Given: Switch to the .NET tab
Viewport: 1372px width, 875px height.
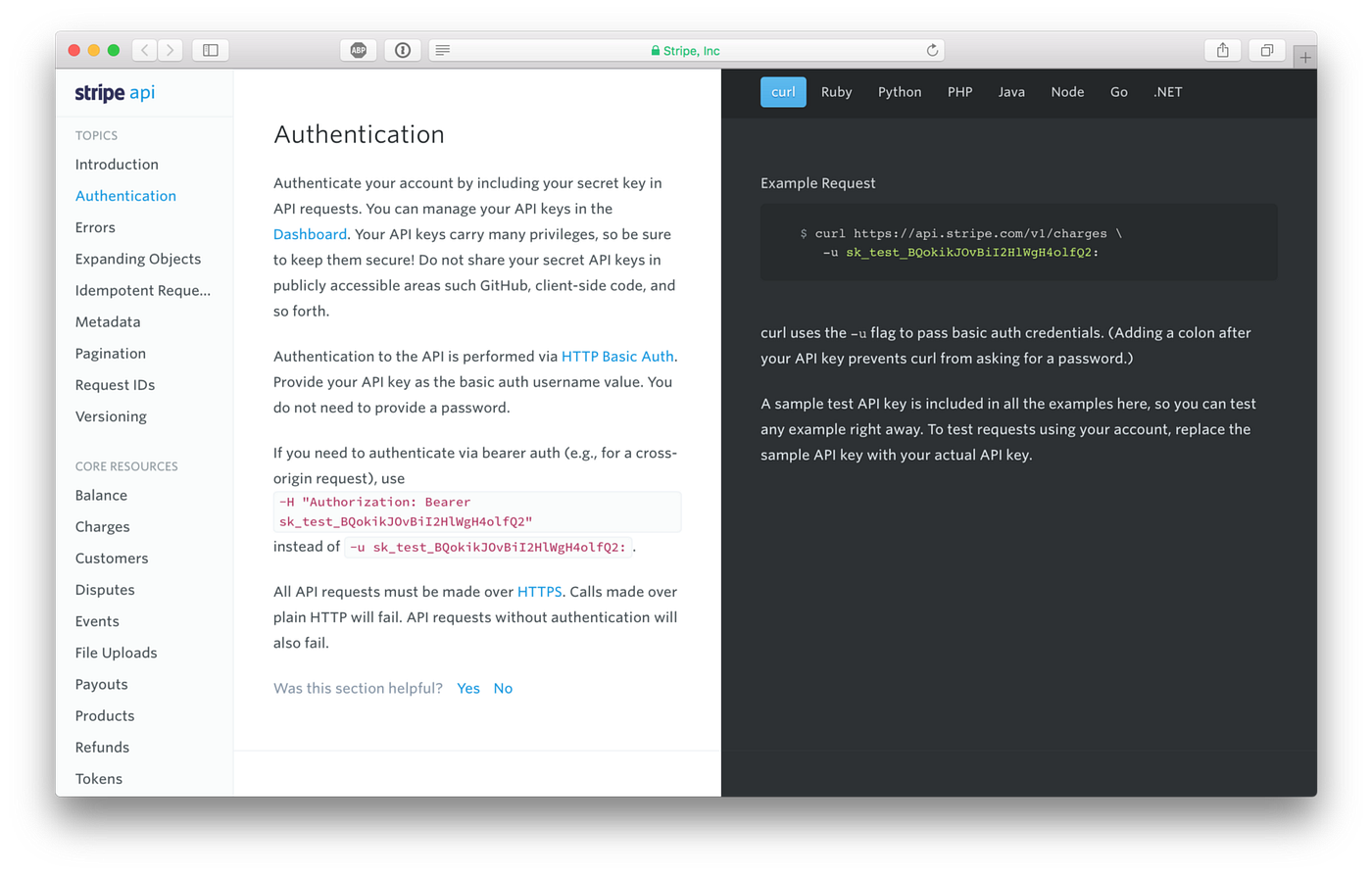Looking at the screenshot, I should tap(1167, 92).
